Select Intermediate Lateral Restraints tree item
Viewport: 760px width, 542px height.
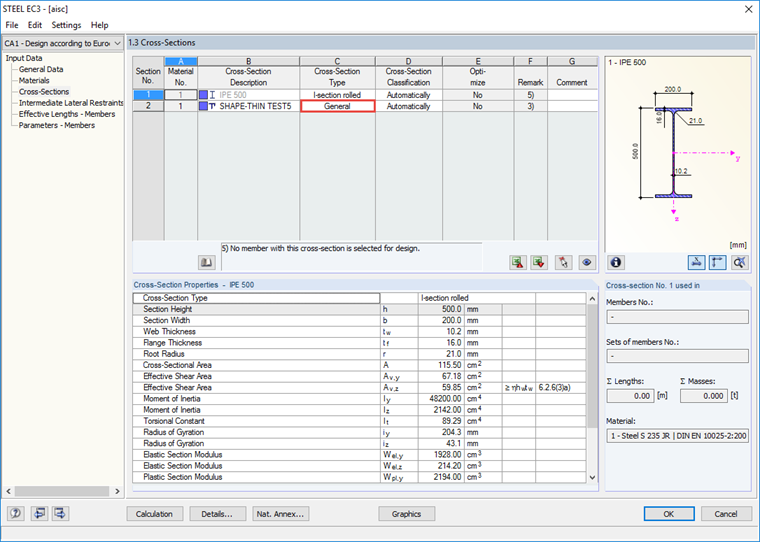[71, 103]
